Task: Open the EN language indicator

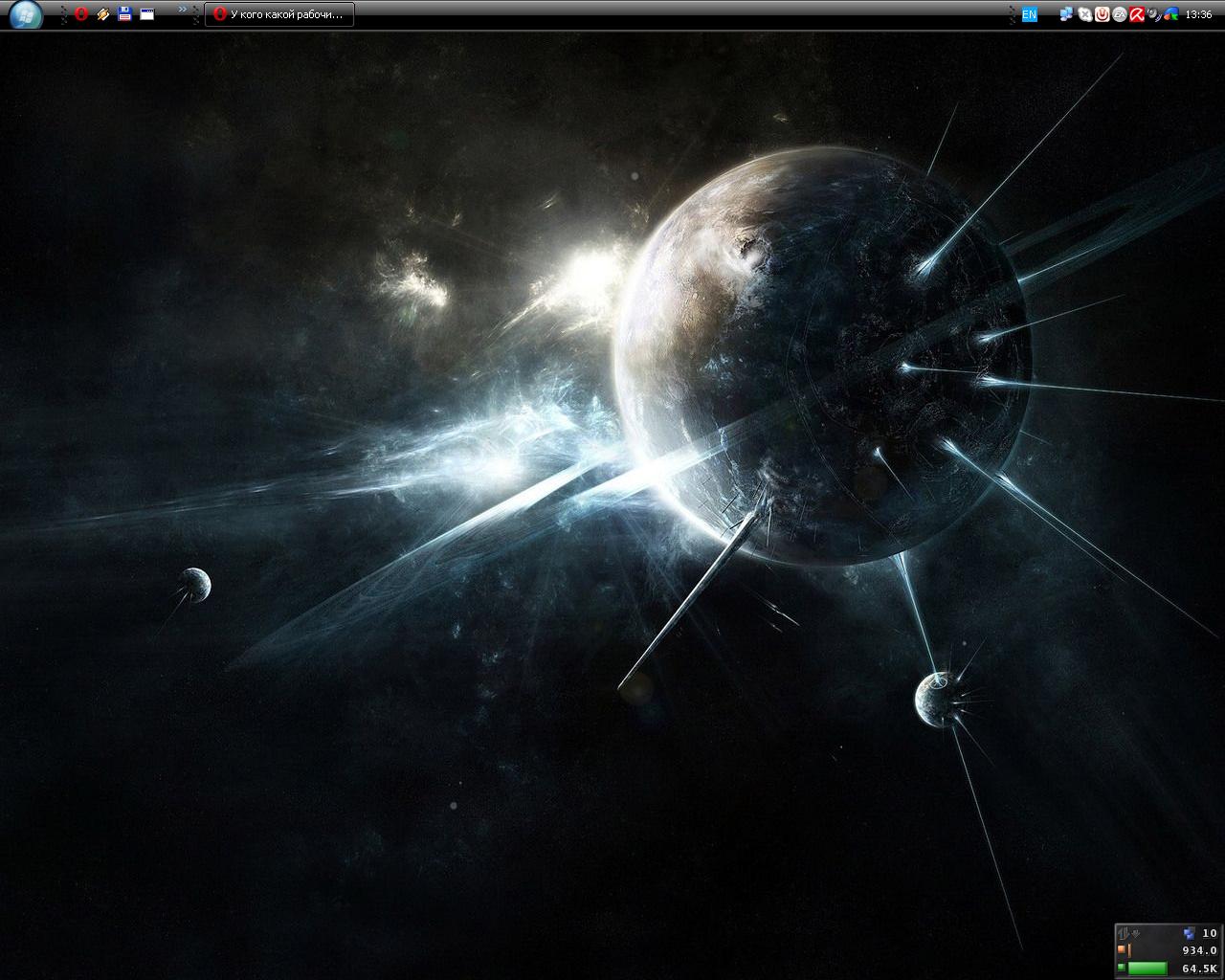Action: (1029, 14)
